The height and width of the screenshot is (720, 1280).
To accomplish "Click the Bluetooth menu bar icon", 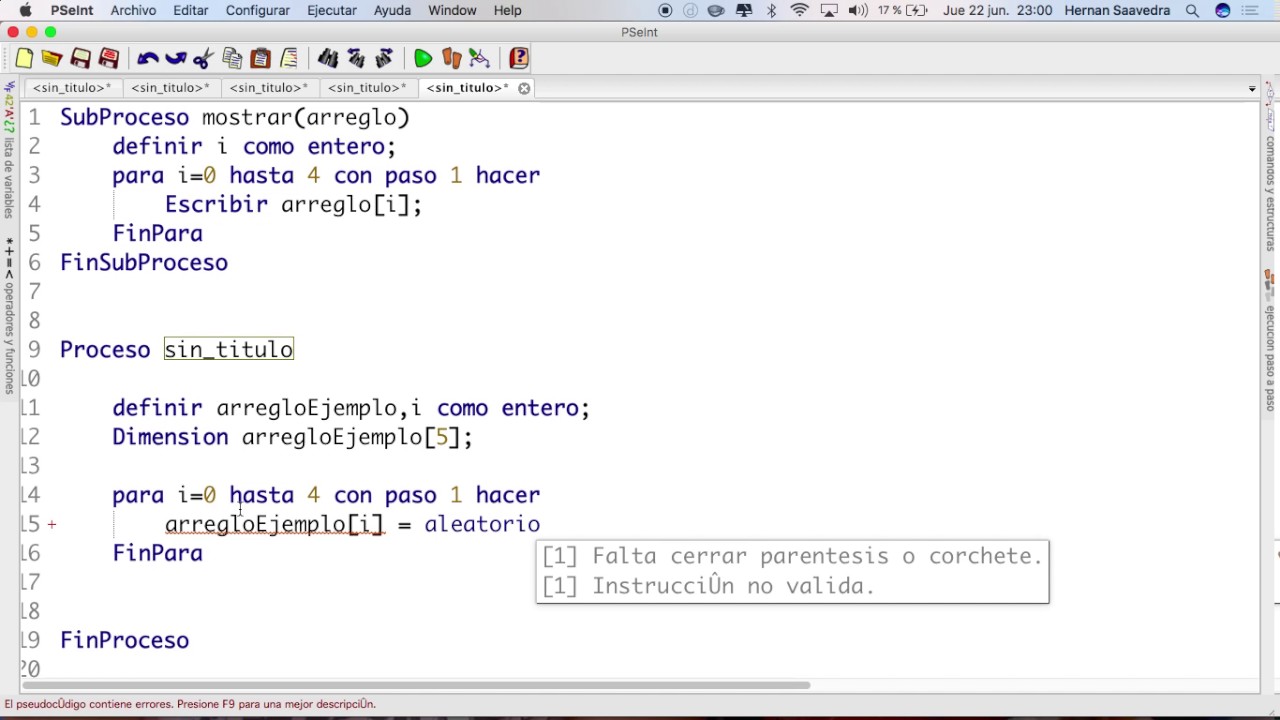I will coord(771,10).
